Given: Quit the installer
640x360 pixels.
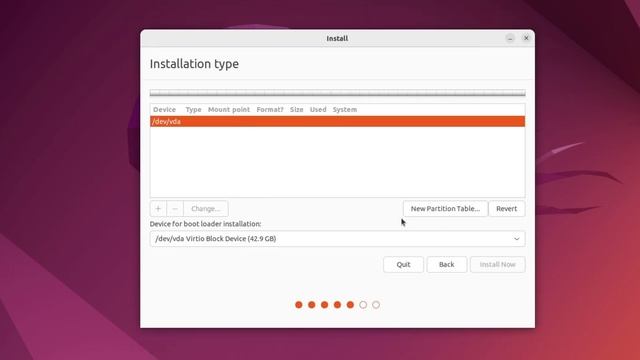Looking at the screenshot, I should point(403,264).
